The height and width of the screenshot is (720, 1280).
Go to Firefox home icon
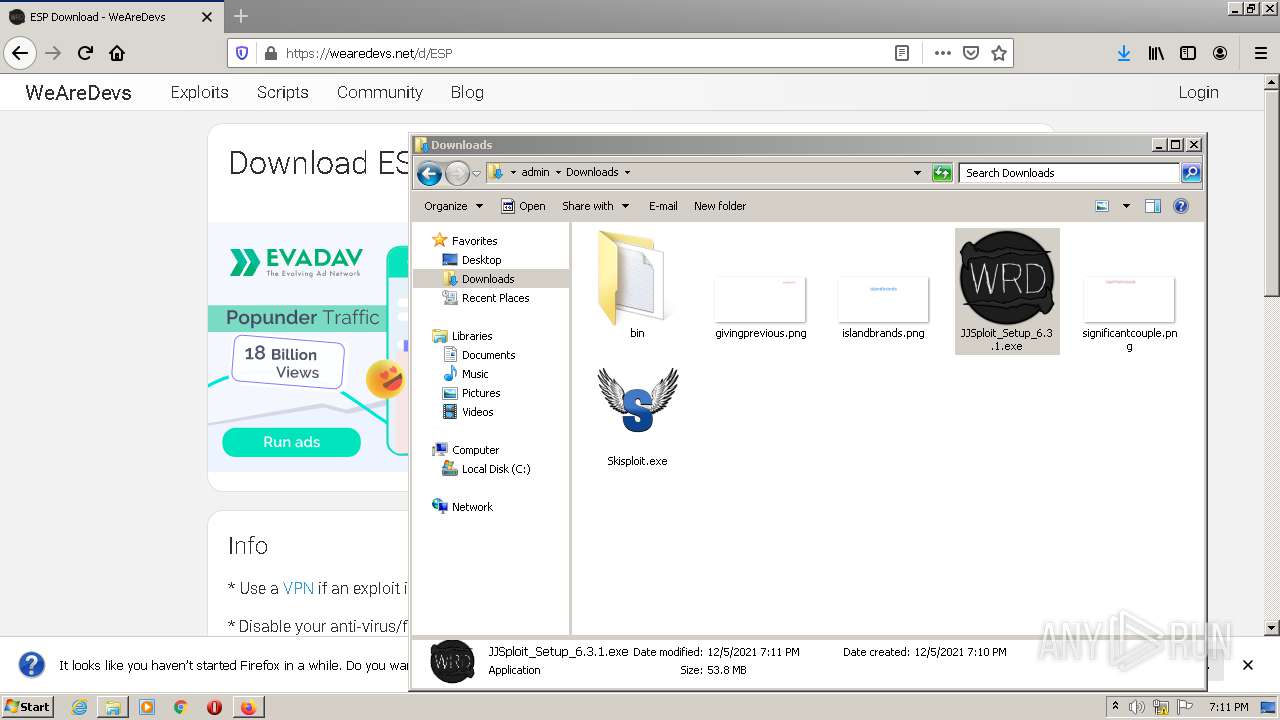[117, 53]
